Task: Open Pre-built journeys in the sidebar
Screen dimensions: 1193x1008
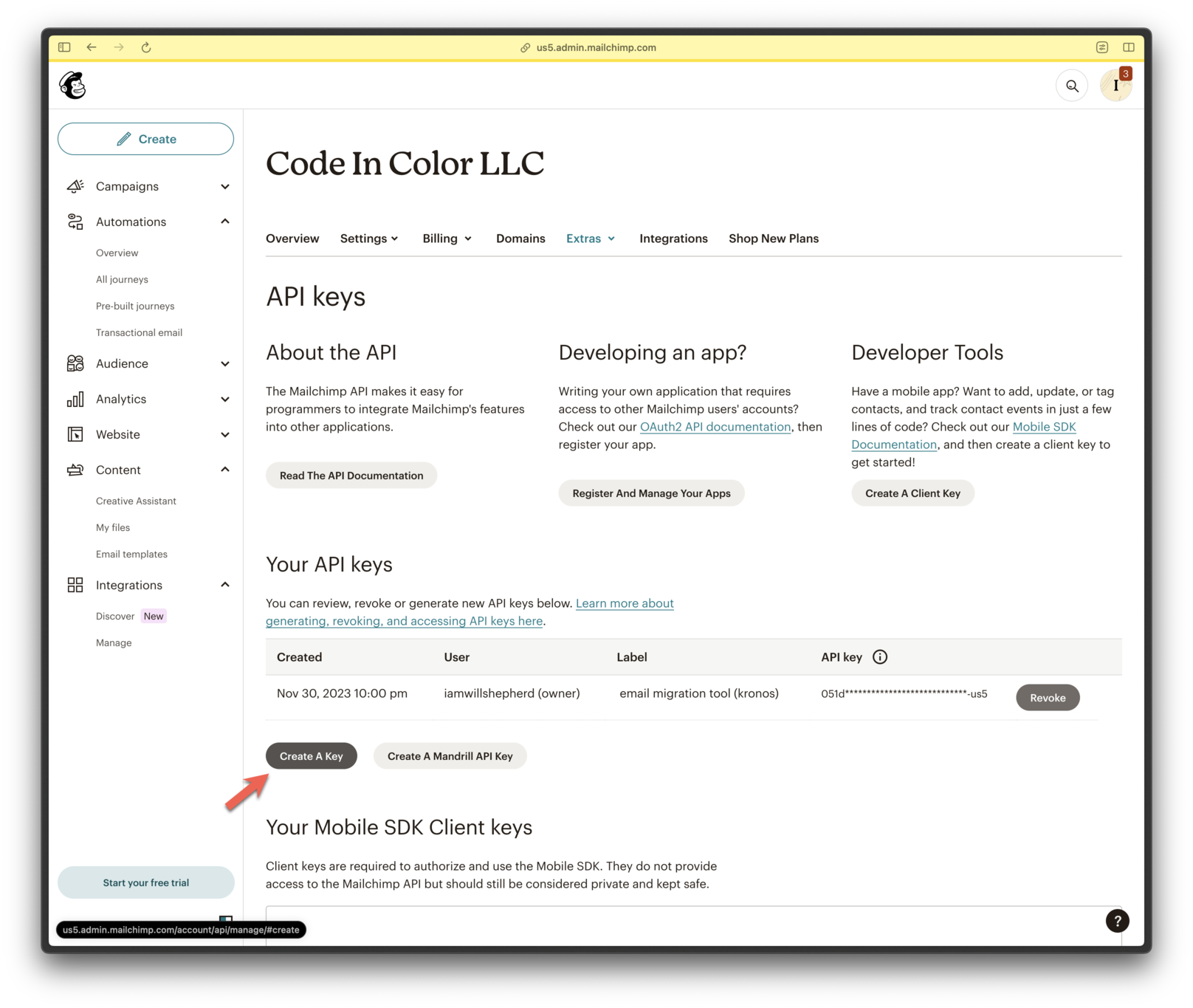Action: (x=135, y=306)
